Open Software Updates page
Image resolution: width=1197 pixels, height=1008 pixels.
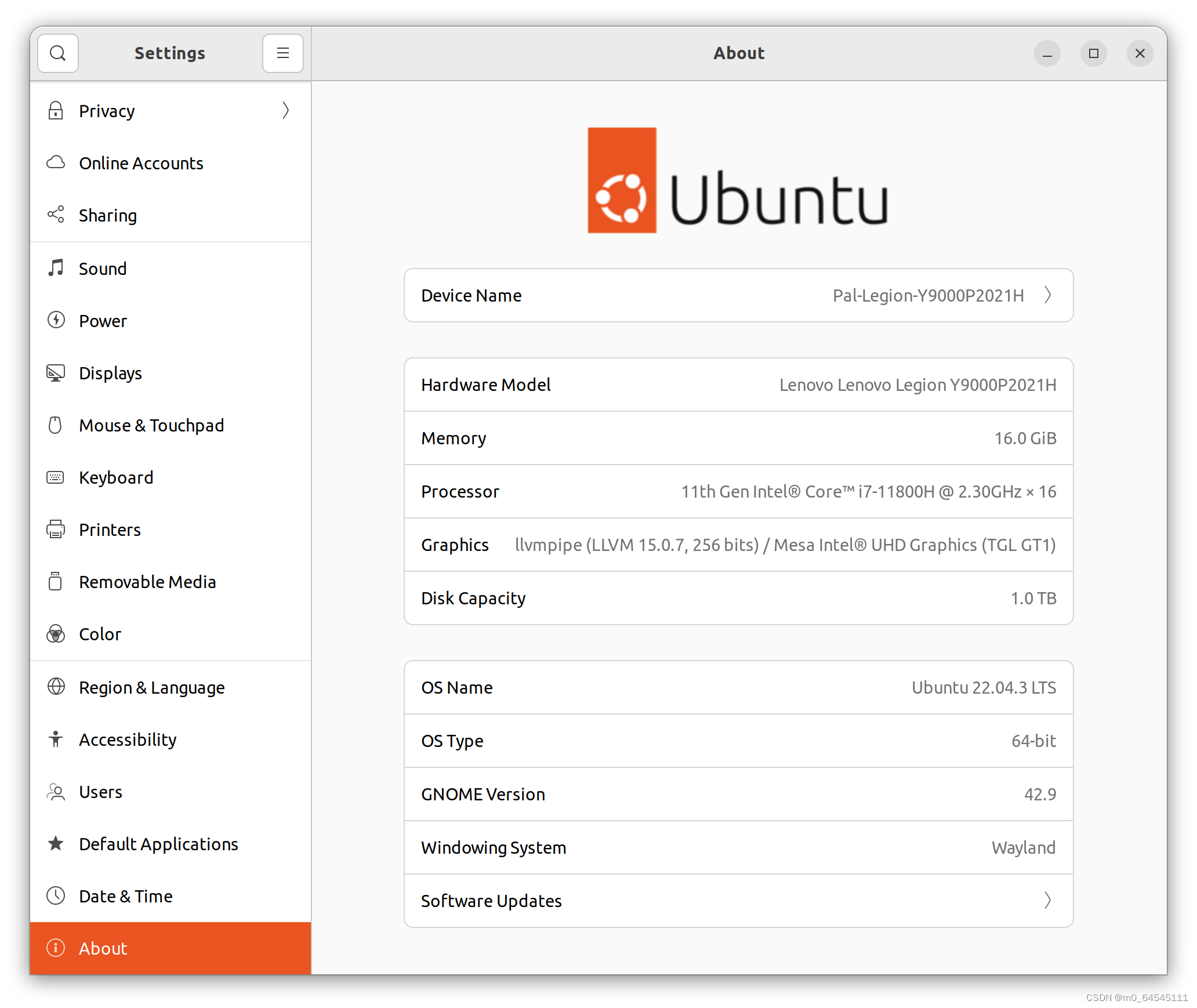pyautogui.click(x=738, y=901)
